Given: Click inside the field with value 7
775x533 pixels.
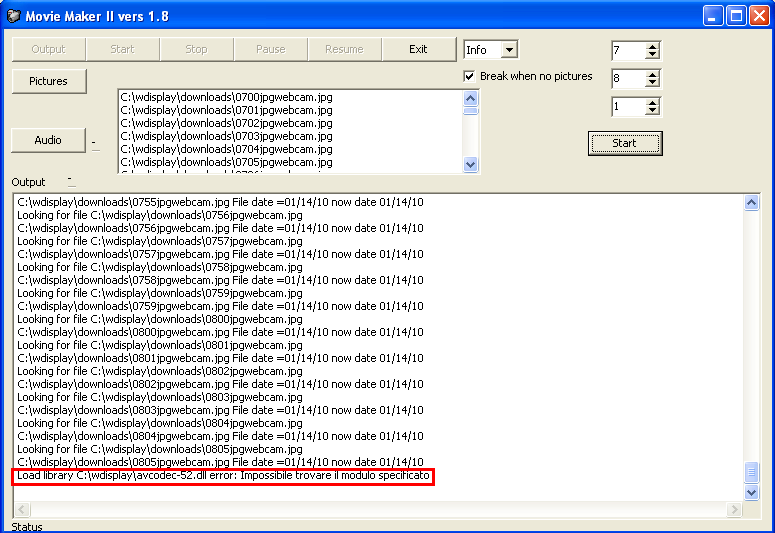Looking at the screenshot, I should (x=628, y=50).
